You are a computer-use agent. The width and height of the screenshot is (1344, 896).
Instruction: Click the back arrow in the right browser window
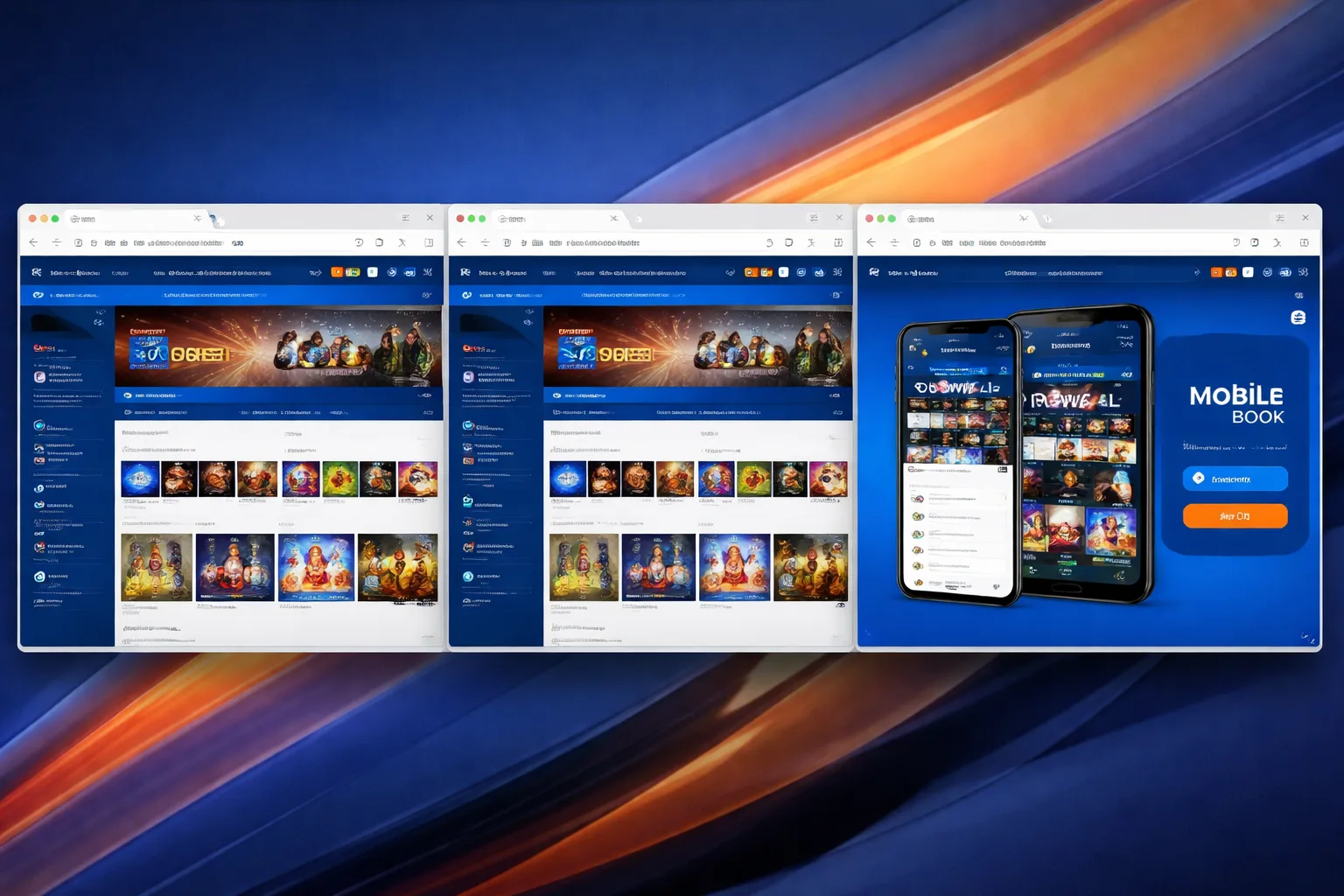click(x=871, y=242)
